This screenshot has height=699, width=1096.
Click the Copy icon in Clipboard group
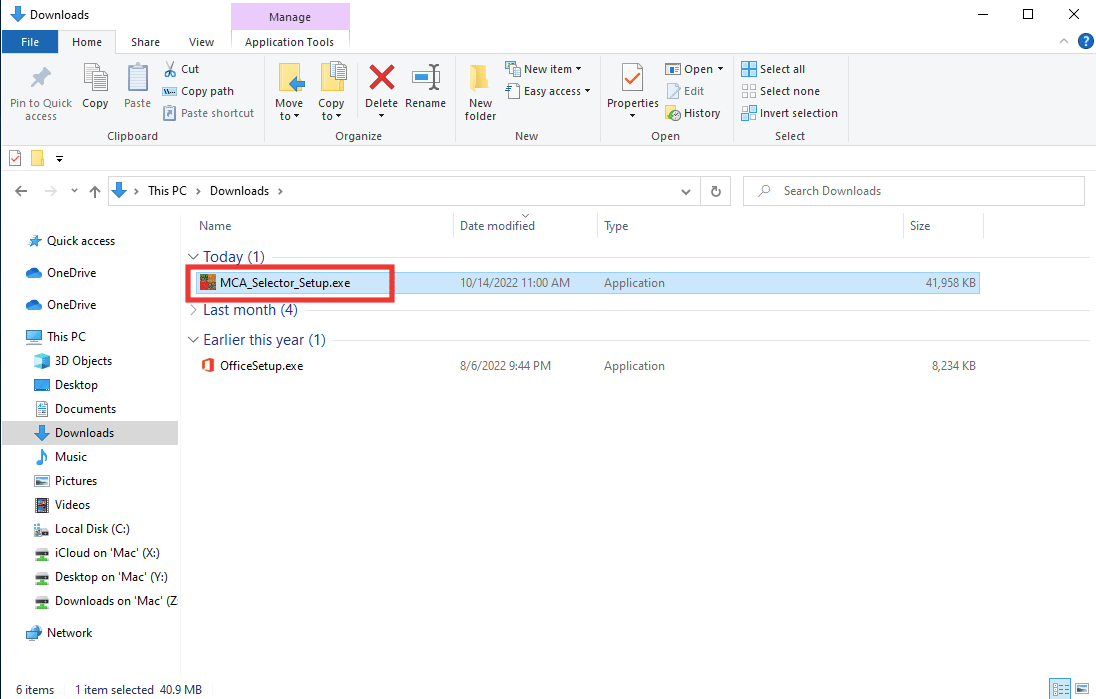tap(95, 78)
